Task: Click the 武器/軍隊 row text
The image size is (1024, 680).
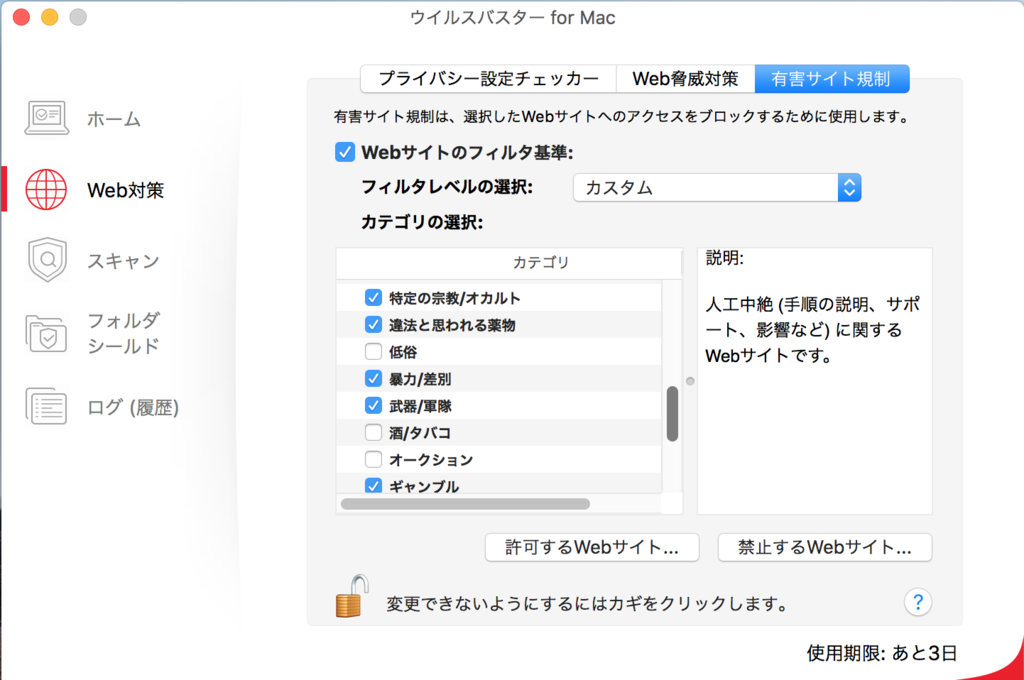Action: click(x=420, y=406)
